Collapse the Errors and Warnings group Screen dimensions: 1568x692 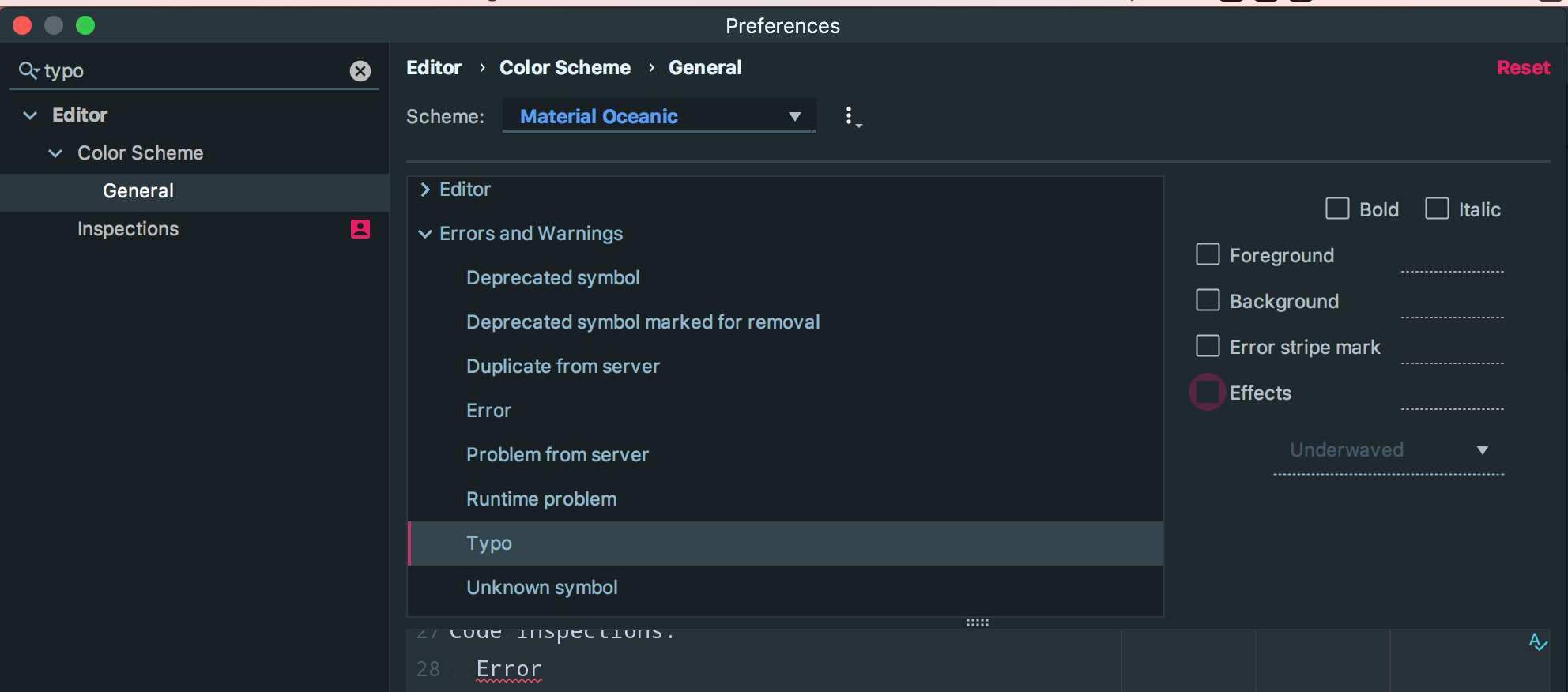[425, 234]
